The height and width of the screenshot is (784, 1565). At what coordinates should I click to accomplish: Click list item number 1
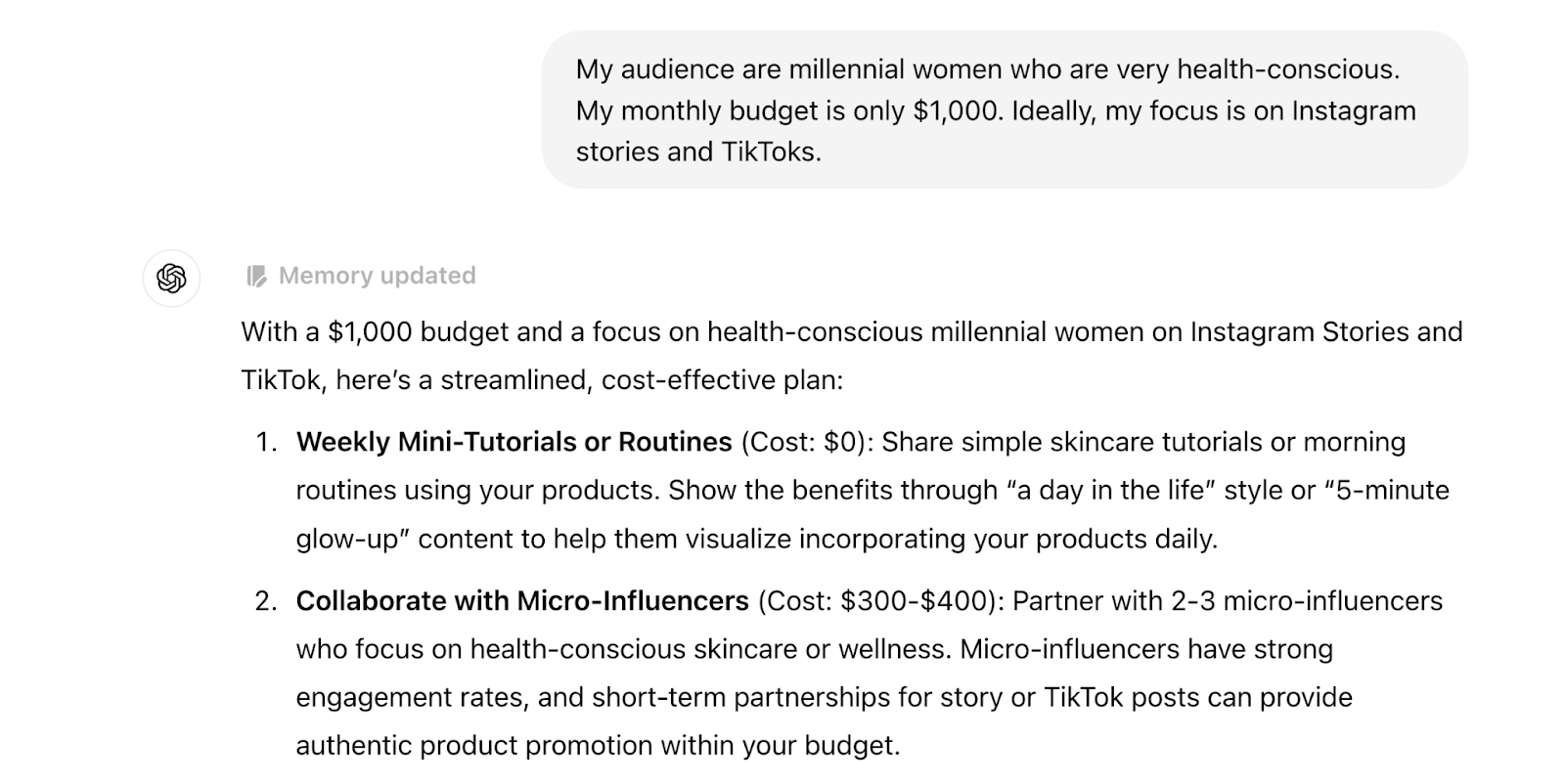click(x=265, y=441)
